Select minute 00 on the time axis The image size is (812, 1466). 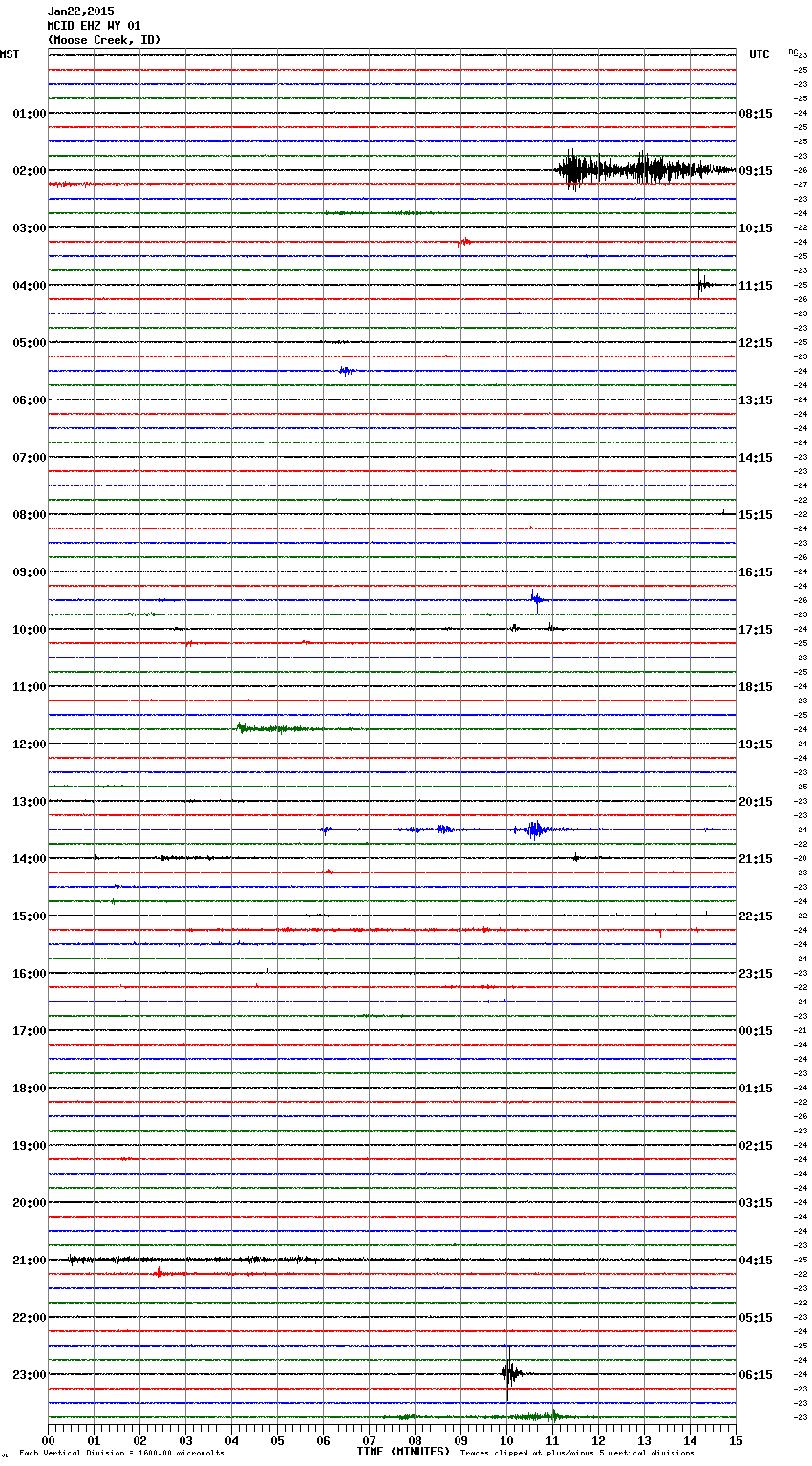point(48,1440)
